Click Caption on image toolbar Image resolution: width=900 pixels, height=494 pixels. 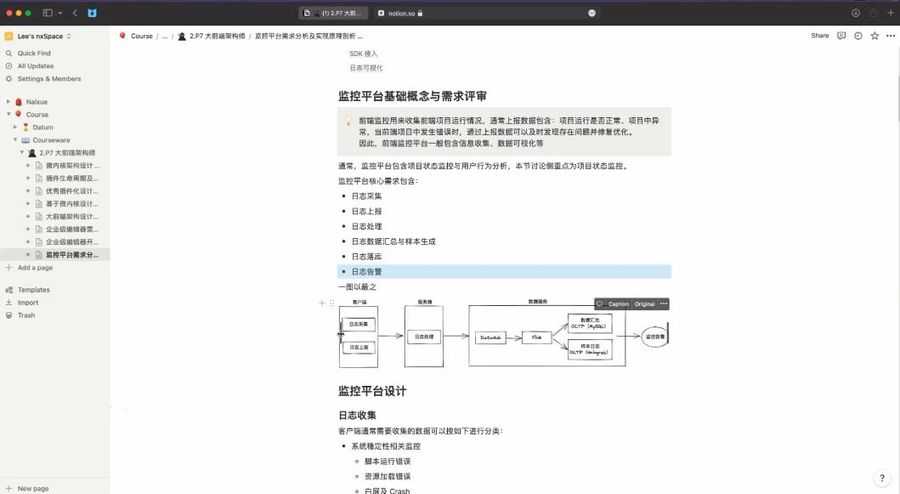618,304
